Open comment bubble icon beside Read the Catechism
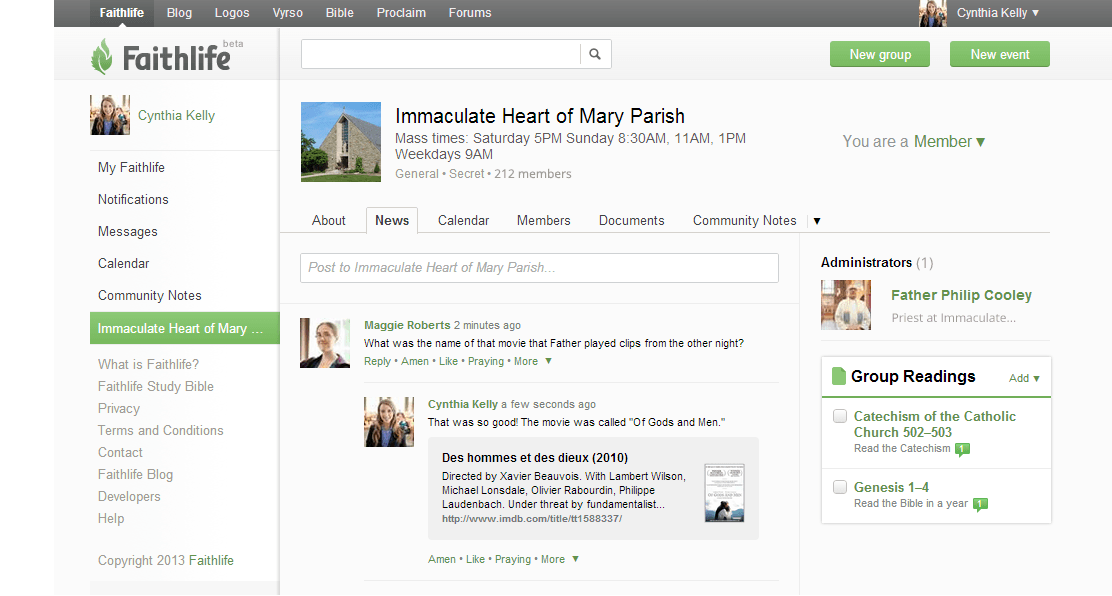 tap(962, 449)
